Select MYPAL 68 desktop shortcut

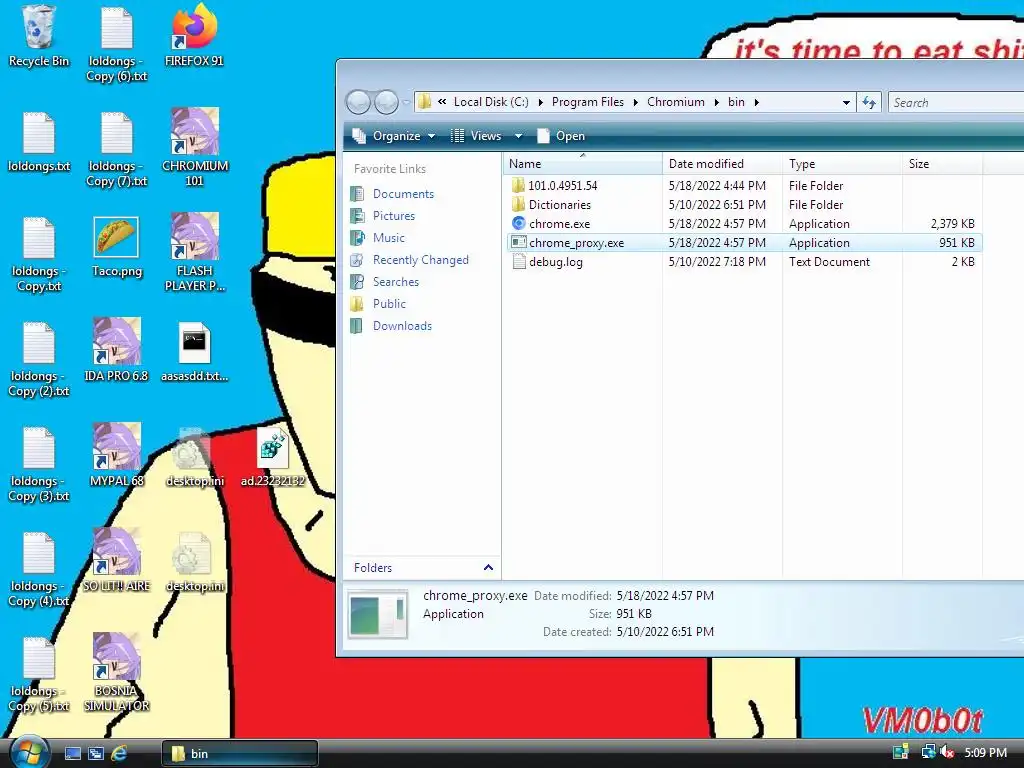click(116, 455)
